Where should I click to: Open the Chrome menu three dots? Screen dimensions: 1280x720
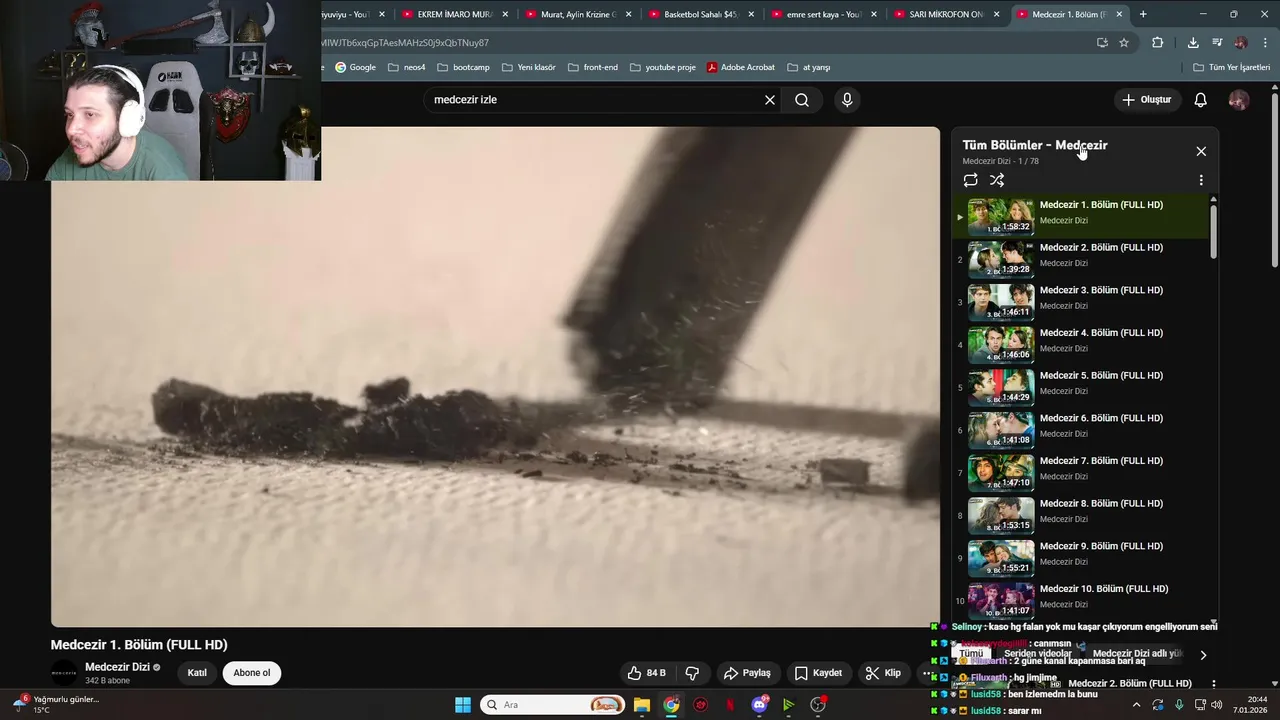pos(1266,43)
